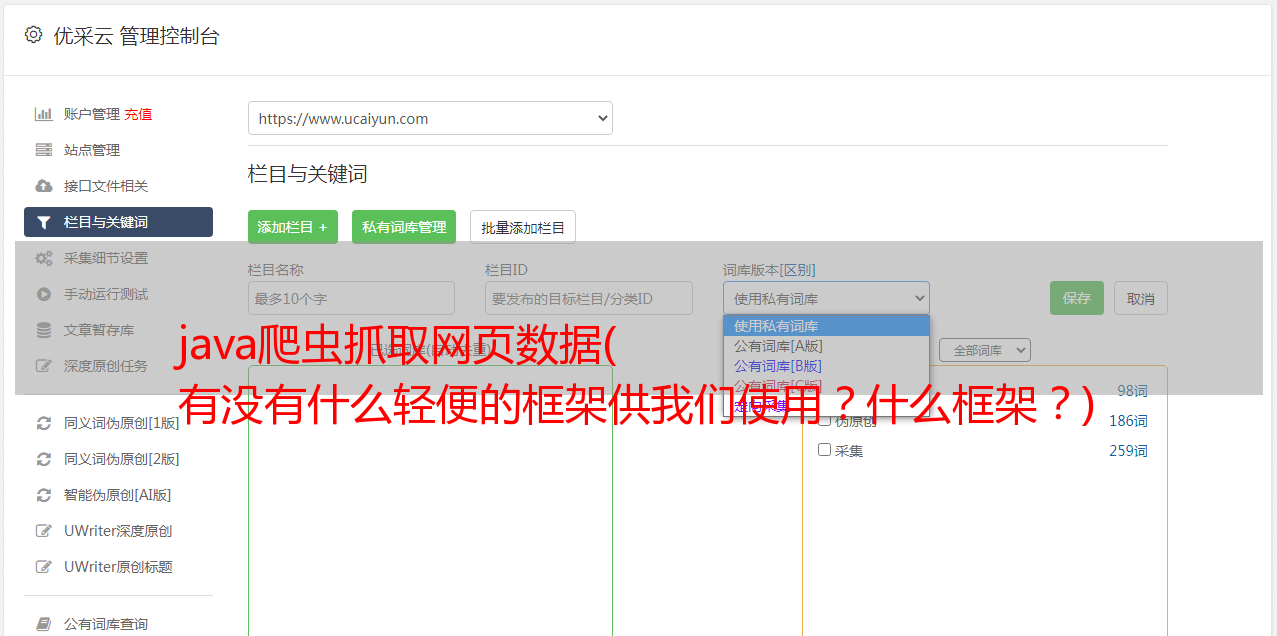Click the 186词 count in 伪原创 row

click(x=1128, y=421)
